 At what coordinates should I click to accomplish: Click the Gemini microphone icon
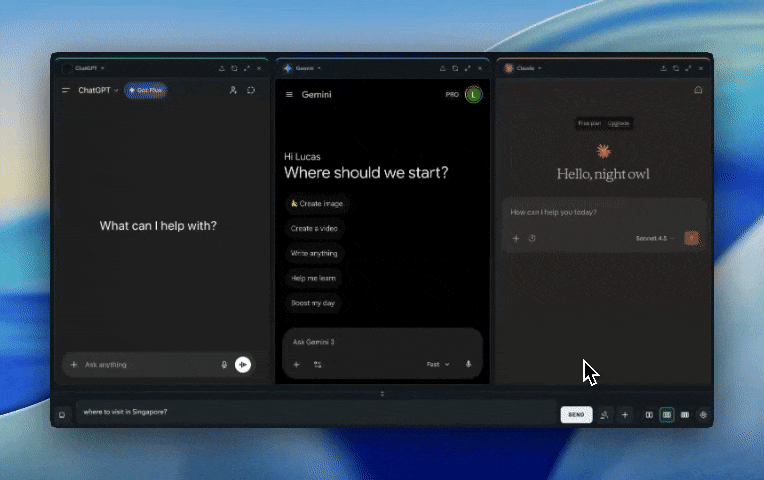468,364
